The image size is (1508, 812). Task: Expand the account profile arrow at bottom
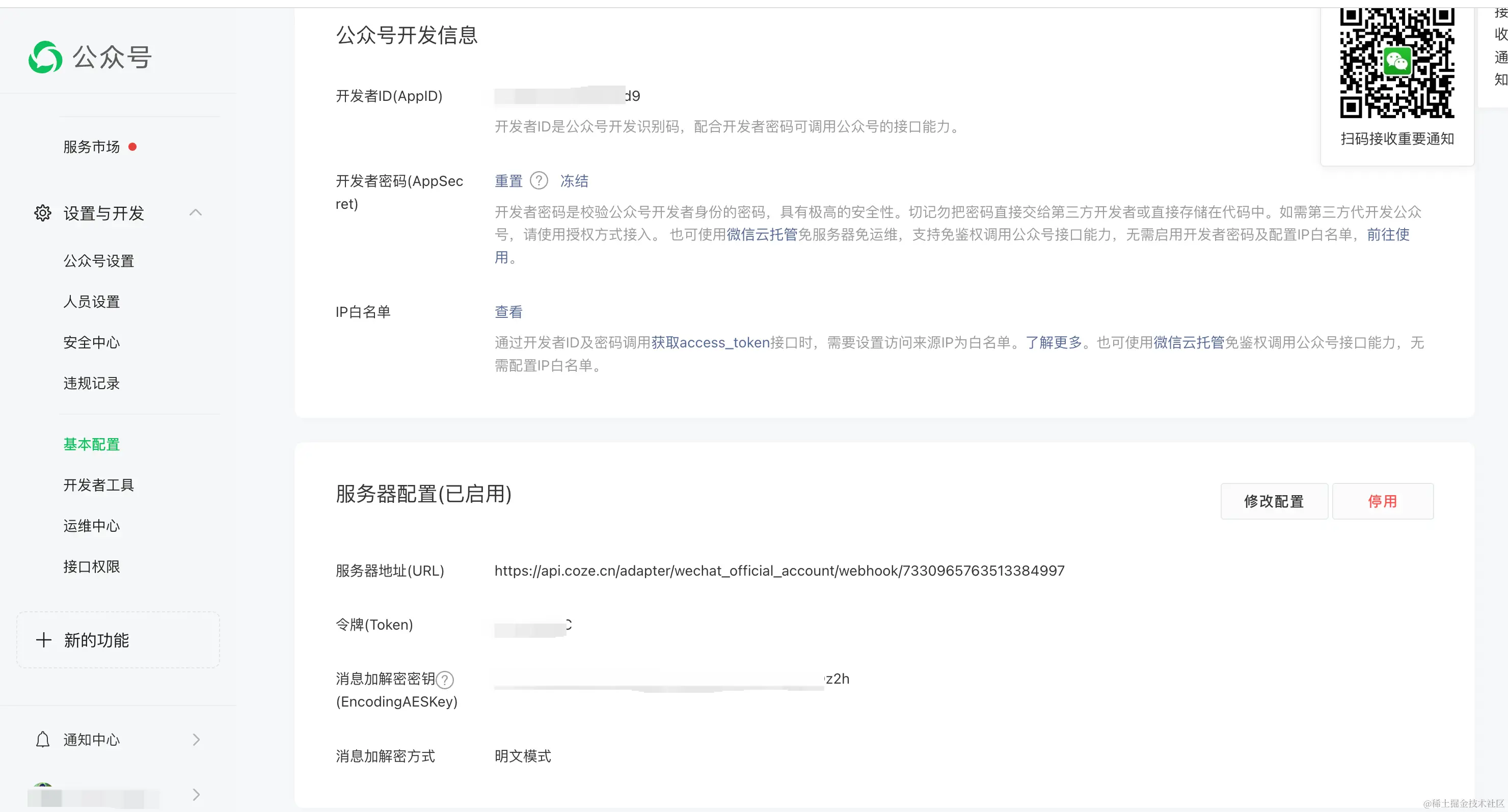coord(196,795)
